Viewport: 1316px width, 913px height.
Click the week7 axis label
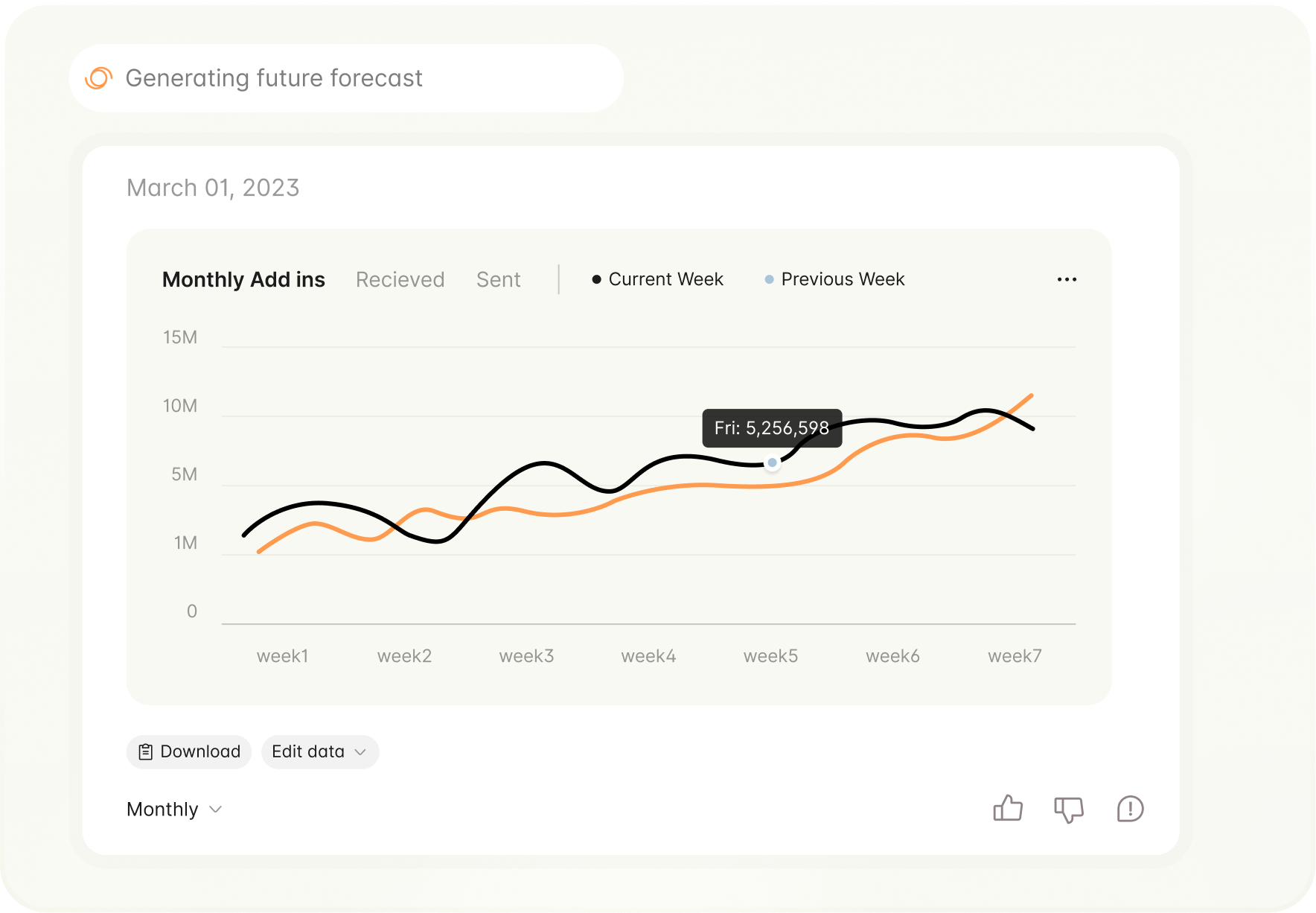1015,655
